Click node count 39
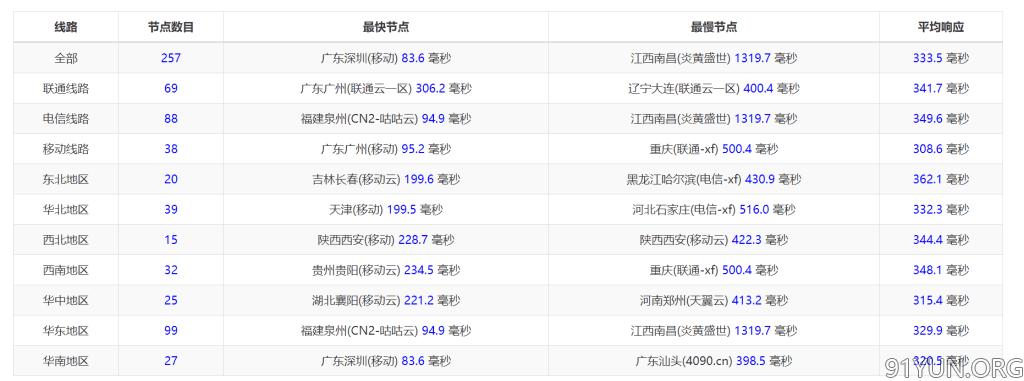Screen dimensions: 1024x381 click(170, 210)
